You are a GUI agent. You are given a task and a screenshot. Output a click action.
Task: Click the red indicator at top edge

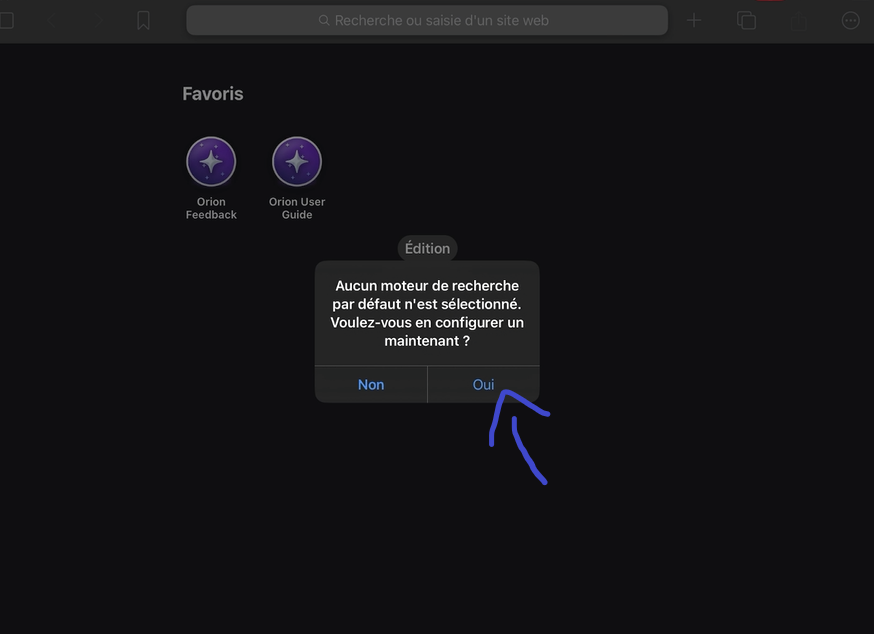769,1
